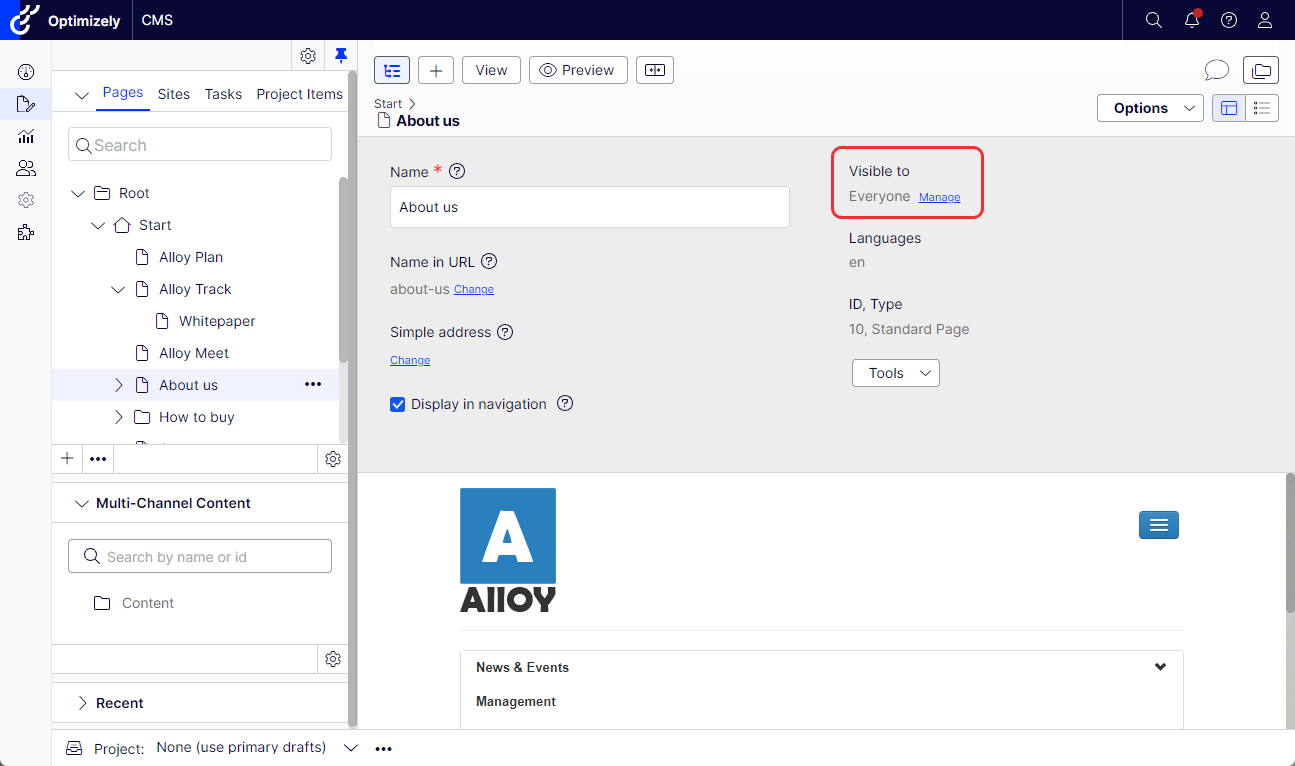The height and width of the screenshot is (766, 1295).
Task: Click the compare versions icon in toolbar
Action: click(x=655, y=70)
